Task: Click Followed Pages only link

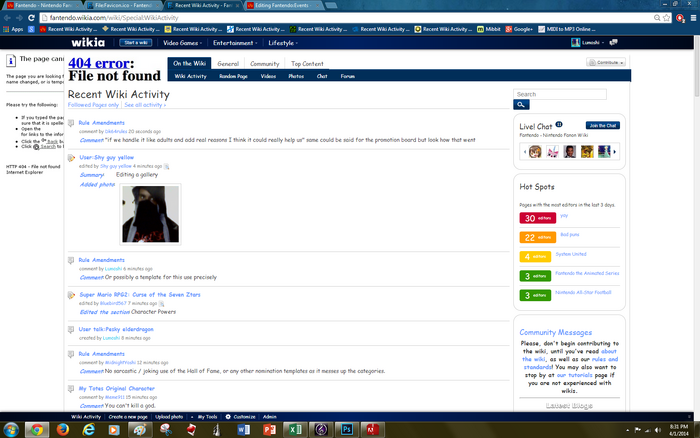Action: 93,105
